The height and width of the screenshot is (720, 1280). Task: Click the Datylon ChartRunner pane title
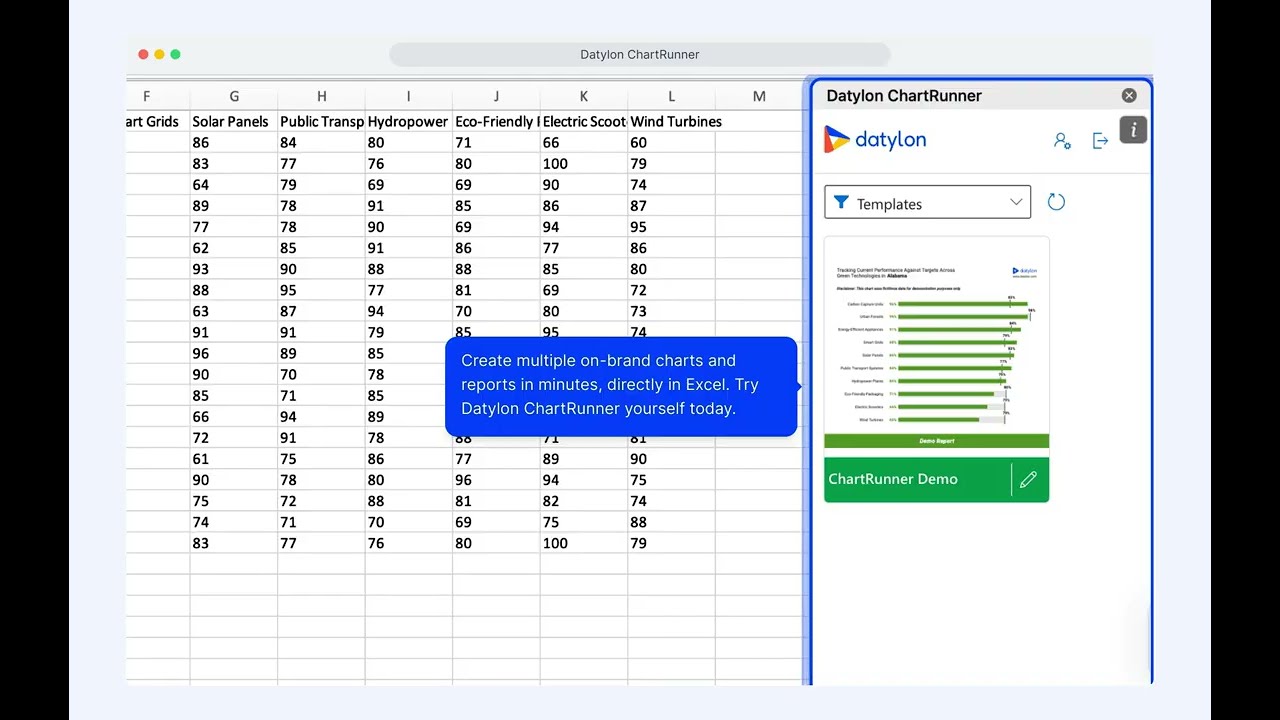pos(904,96)
